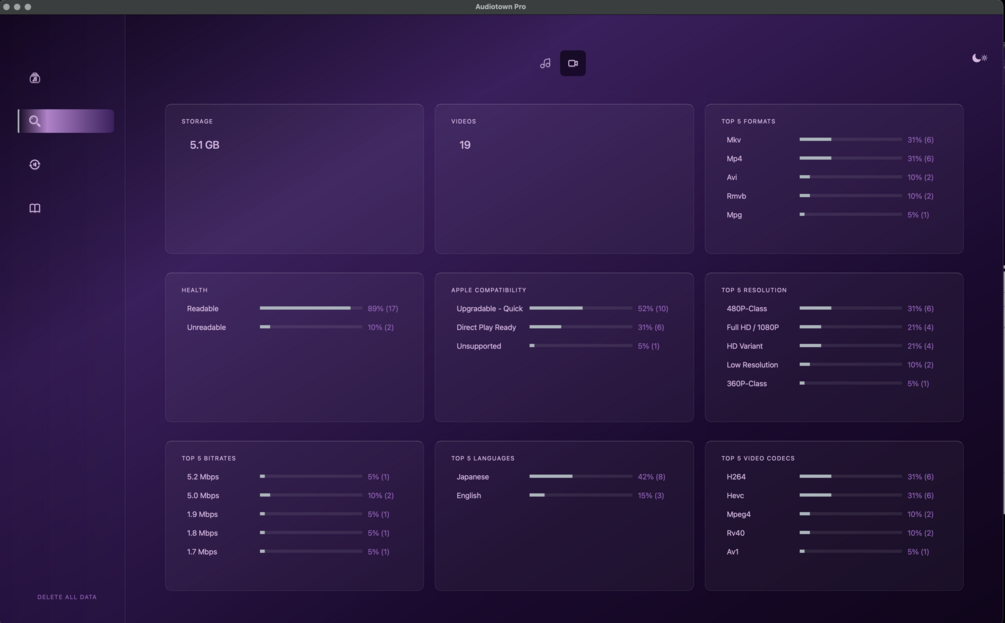Image resolution: width=1005 pixels, height=623 pixels.
Task: Click the 42% (8) Japanese value
Action: pos(651,476)
